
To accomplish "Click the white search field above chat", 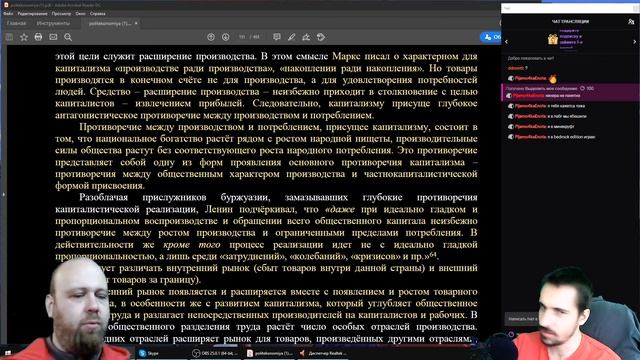I will pos(570,8).
